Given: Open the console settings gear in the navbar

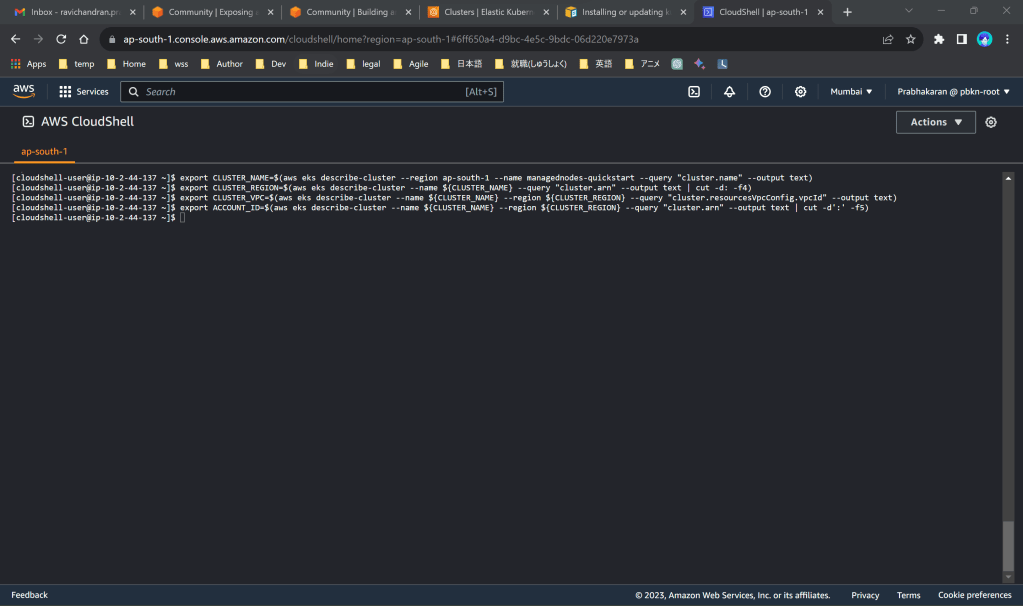Looking at the screenshot, I should [800, 92].
